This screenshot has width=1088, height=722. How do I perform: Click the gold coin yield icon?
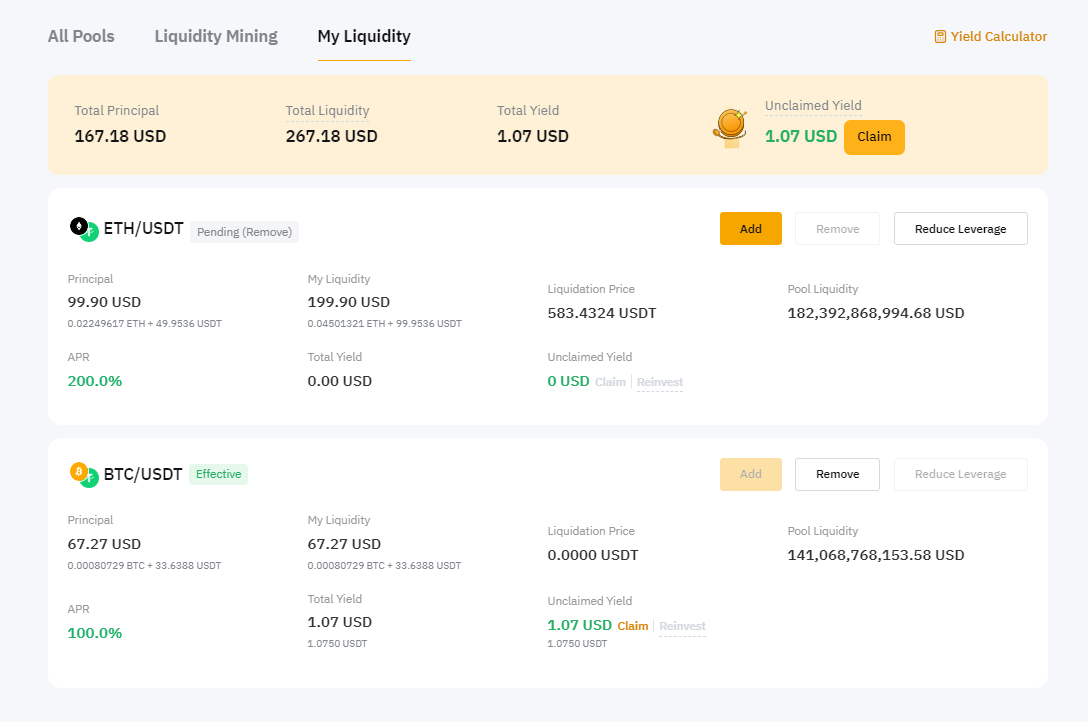[x=730, y=128]
